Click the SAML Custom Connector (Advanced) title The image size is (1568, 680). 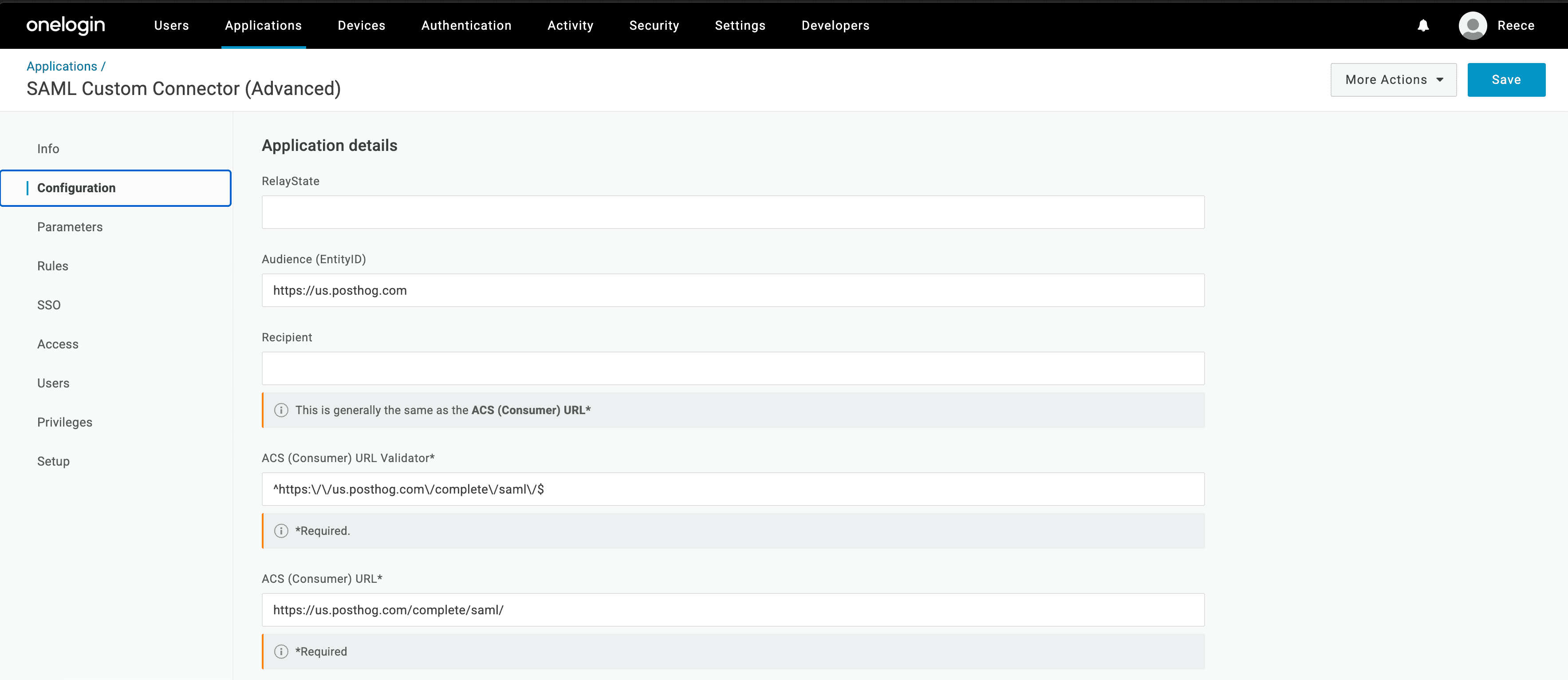(x=183, y=89)
